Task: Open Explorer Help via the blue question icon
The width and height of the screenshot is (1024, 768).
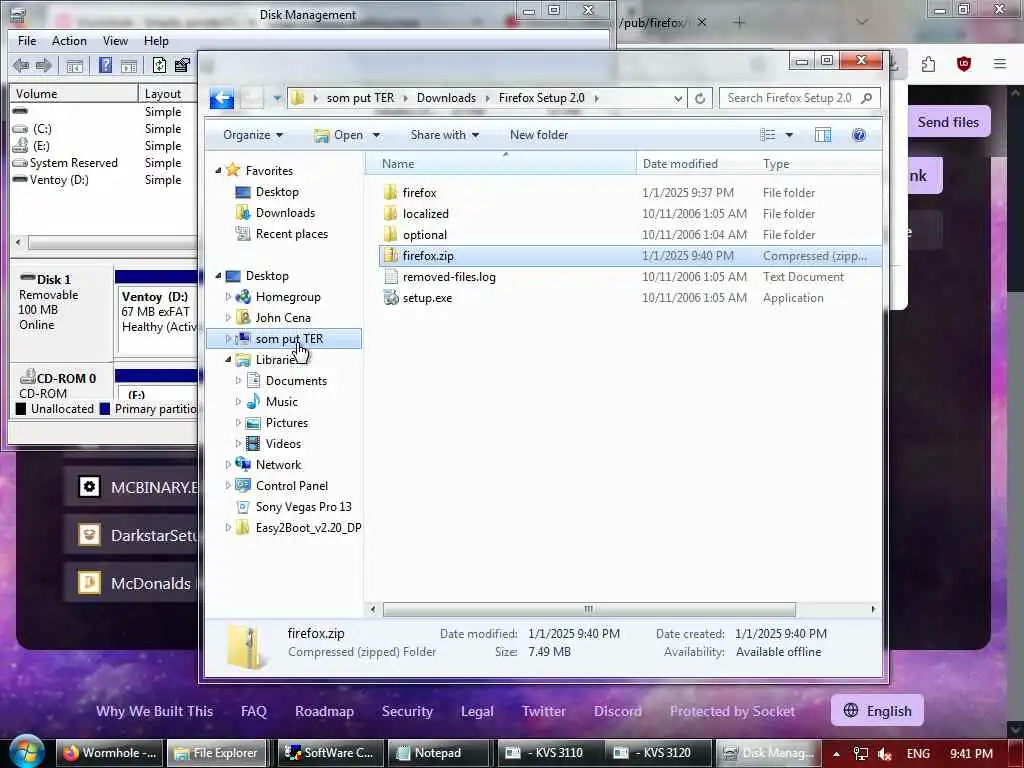Action: [x=859, y=135]
